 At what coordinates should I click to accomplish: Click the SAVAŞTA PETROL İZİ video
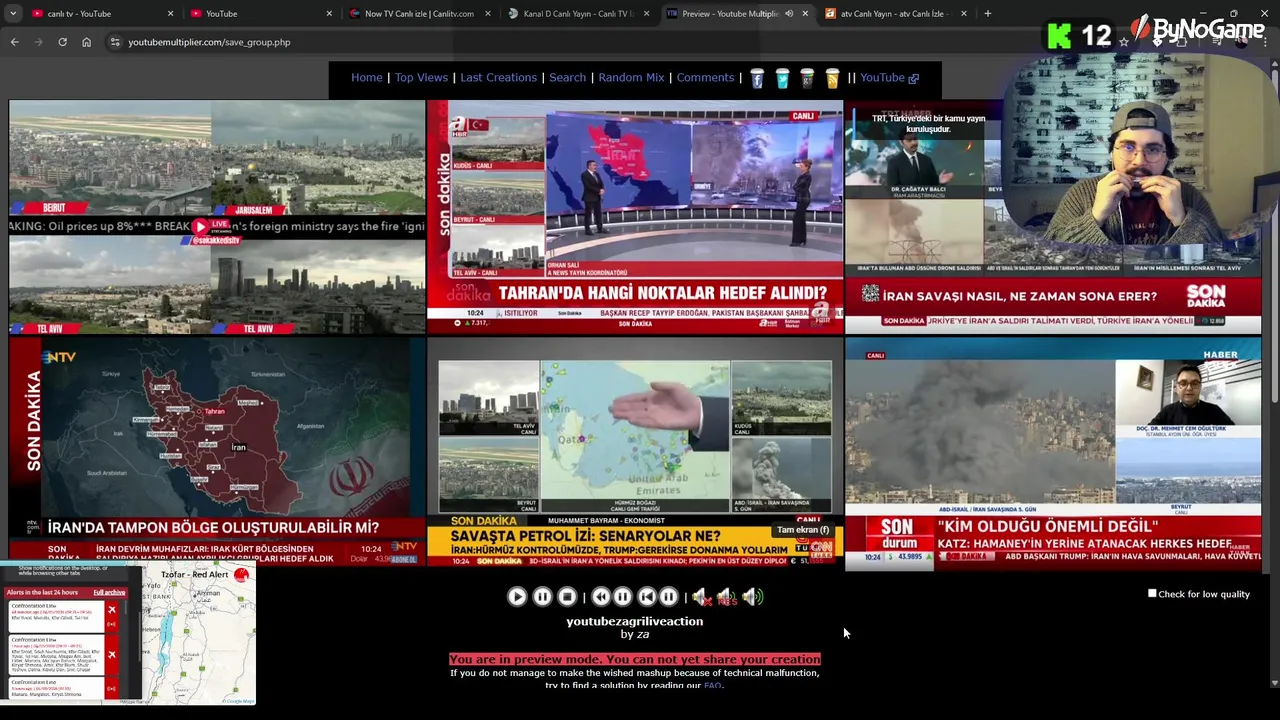(635, 452)
